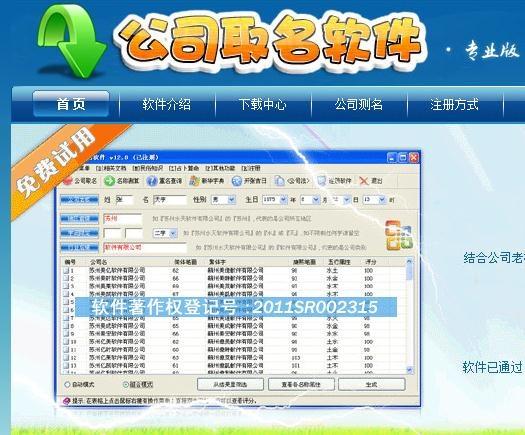Open the 性别 gender dropdown
This screenshot has width=525, height=435.
pos(231,200)
